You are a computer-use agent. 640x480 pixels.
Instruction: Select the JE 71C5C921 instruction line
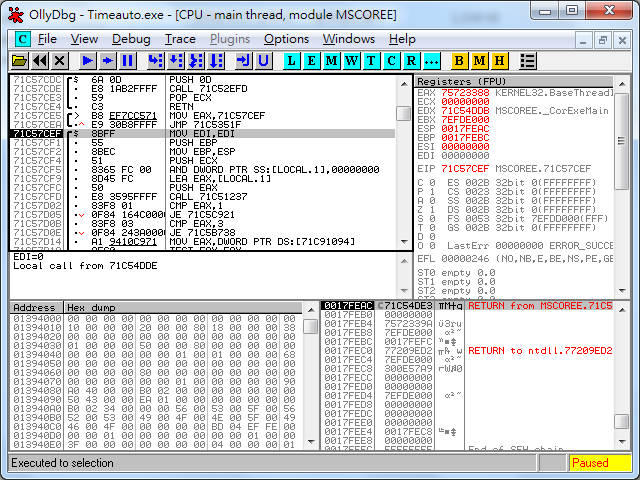[202, 214]
